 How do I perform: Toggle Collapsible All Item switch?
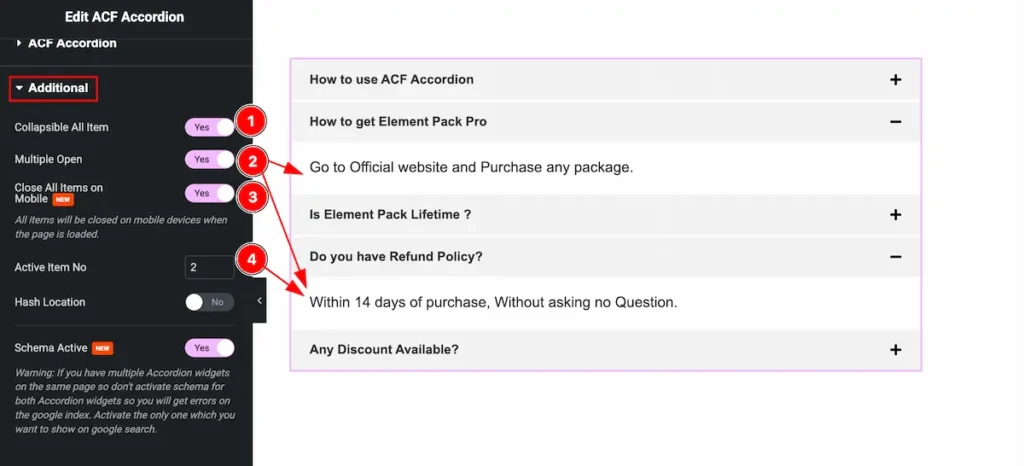(x=209, y=127)
